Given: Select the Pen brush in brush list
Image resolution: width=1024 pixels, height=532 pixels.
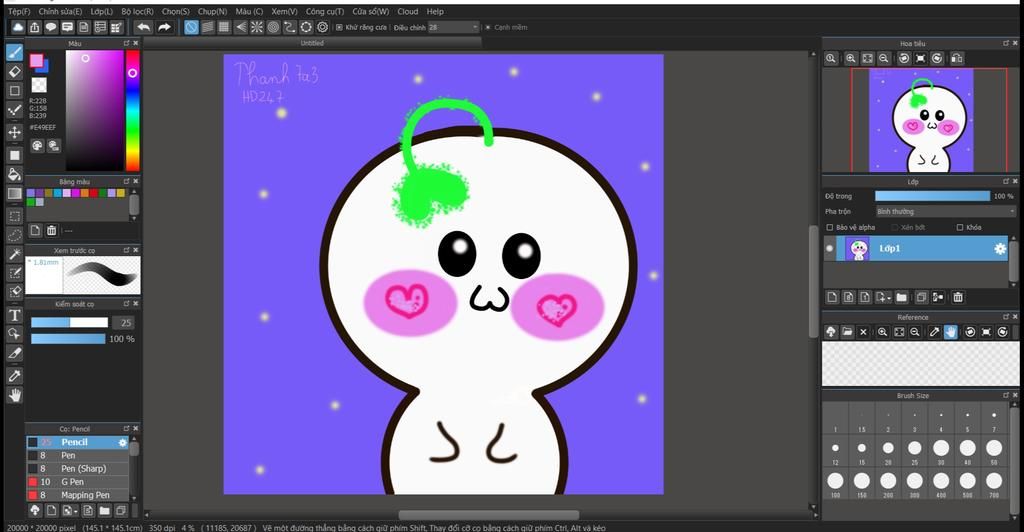Looking at the screenshot, I should (x=78, y=456).
